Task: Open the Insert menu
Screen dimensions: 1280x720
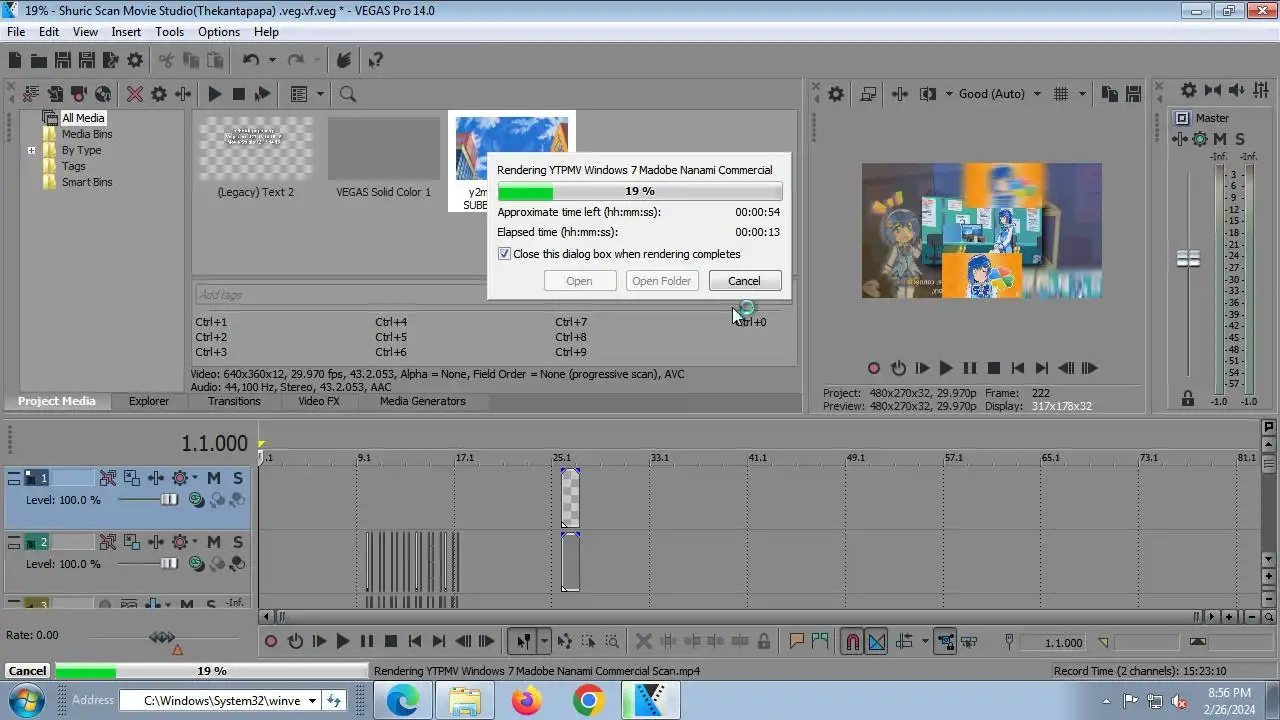Action: tap(126, 32)
